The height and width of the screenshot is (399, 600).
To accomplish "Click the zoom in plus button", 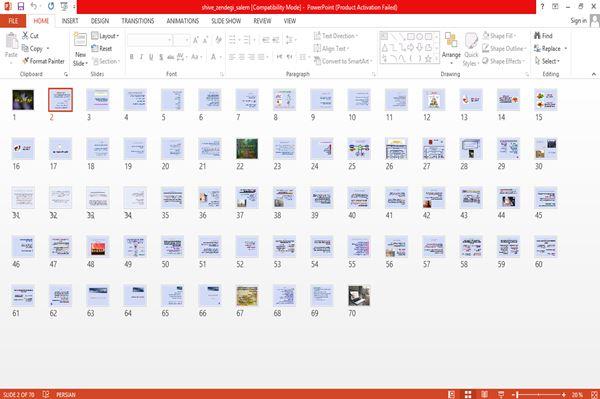I will (x=564, y=394).
